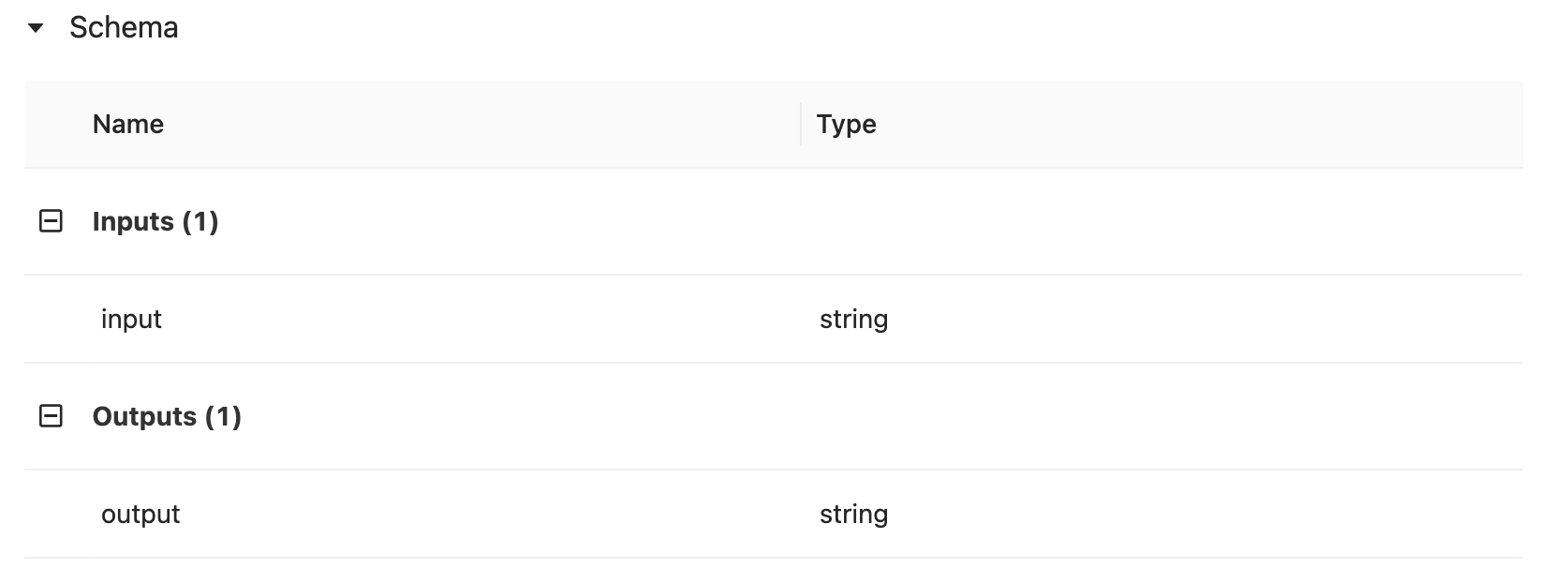This screenshot has width=1568, height=583.
Task: Grab the divider between Name and Type headers
Action: [x=801, y=125]
